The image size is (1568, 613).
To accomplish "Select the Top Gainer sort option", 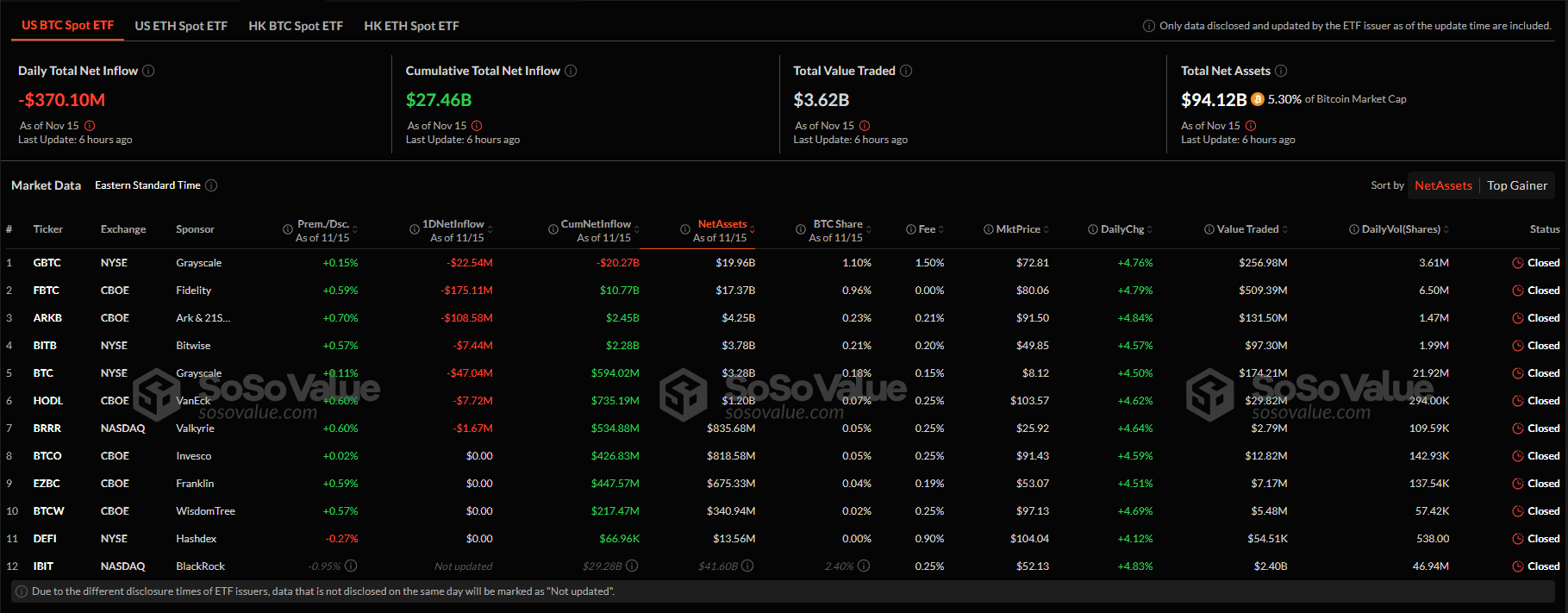I will (x=1517, y=185).
